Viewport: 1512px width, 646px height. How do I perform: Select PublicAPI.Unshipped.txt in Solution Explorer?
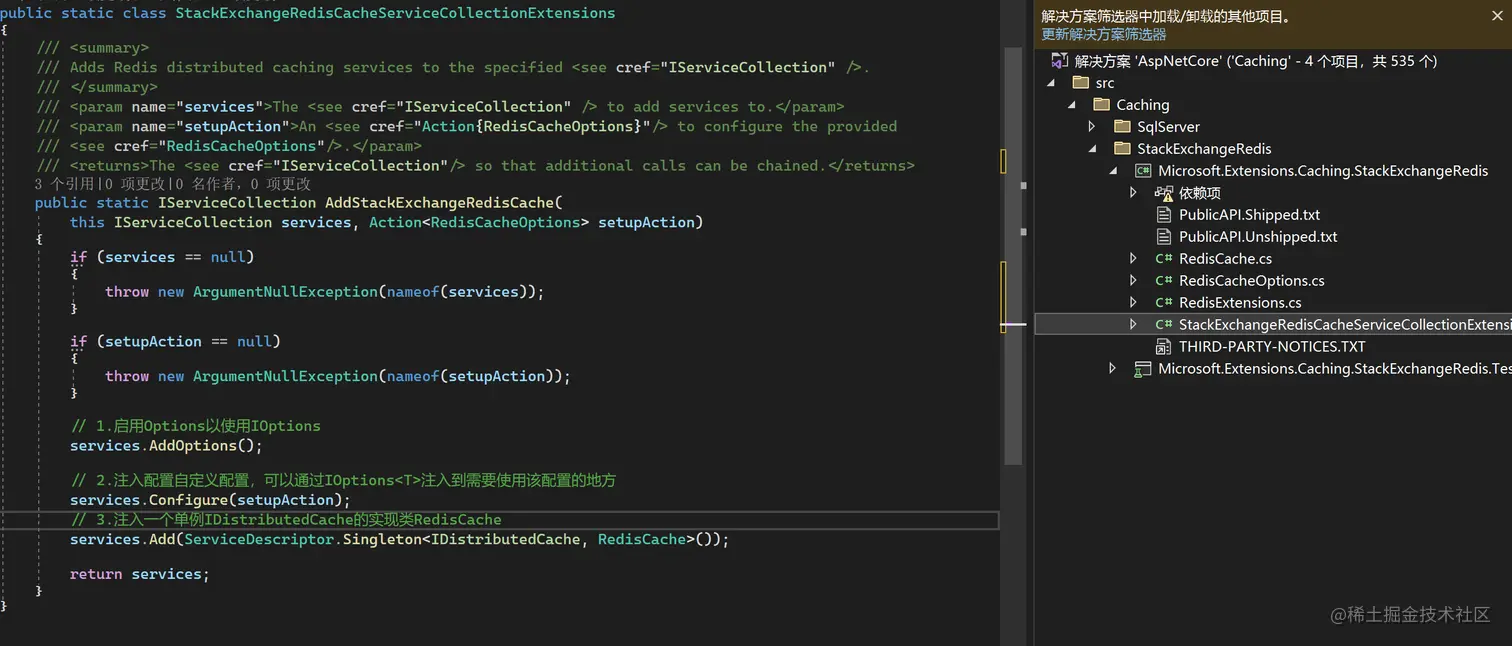point(1258,237)
